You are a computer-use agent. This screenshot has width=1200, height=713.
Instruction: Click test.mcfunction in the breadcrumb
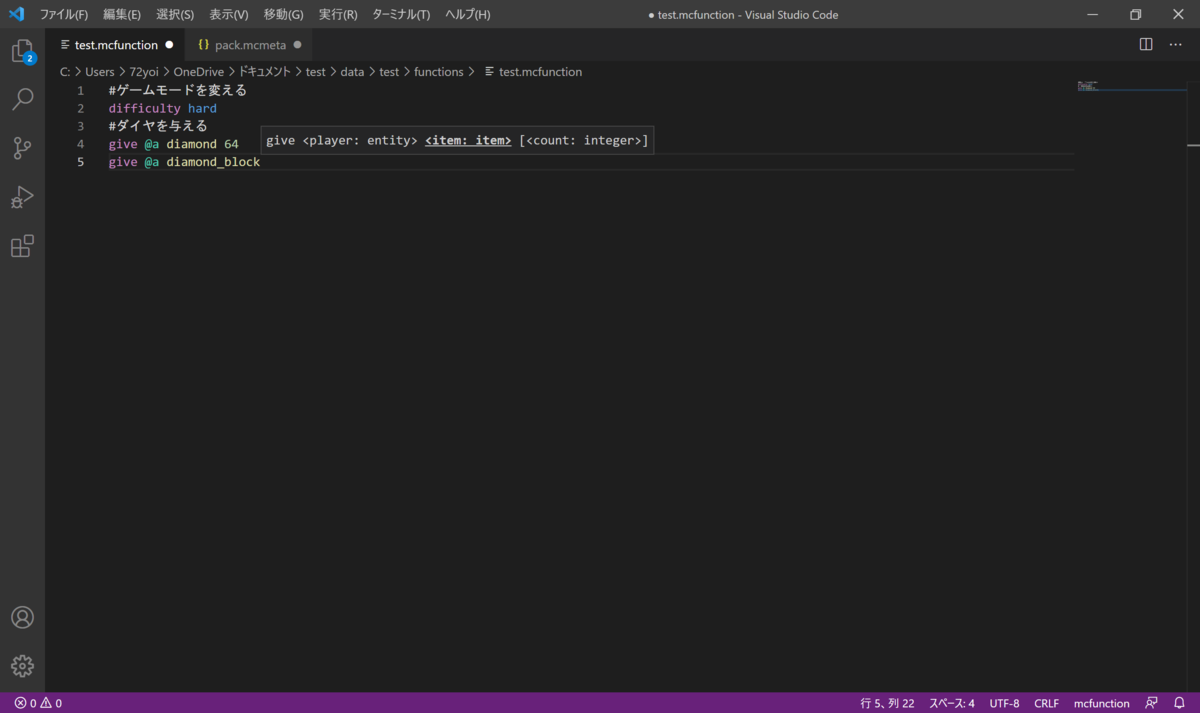point(540,72)
